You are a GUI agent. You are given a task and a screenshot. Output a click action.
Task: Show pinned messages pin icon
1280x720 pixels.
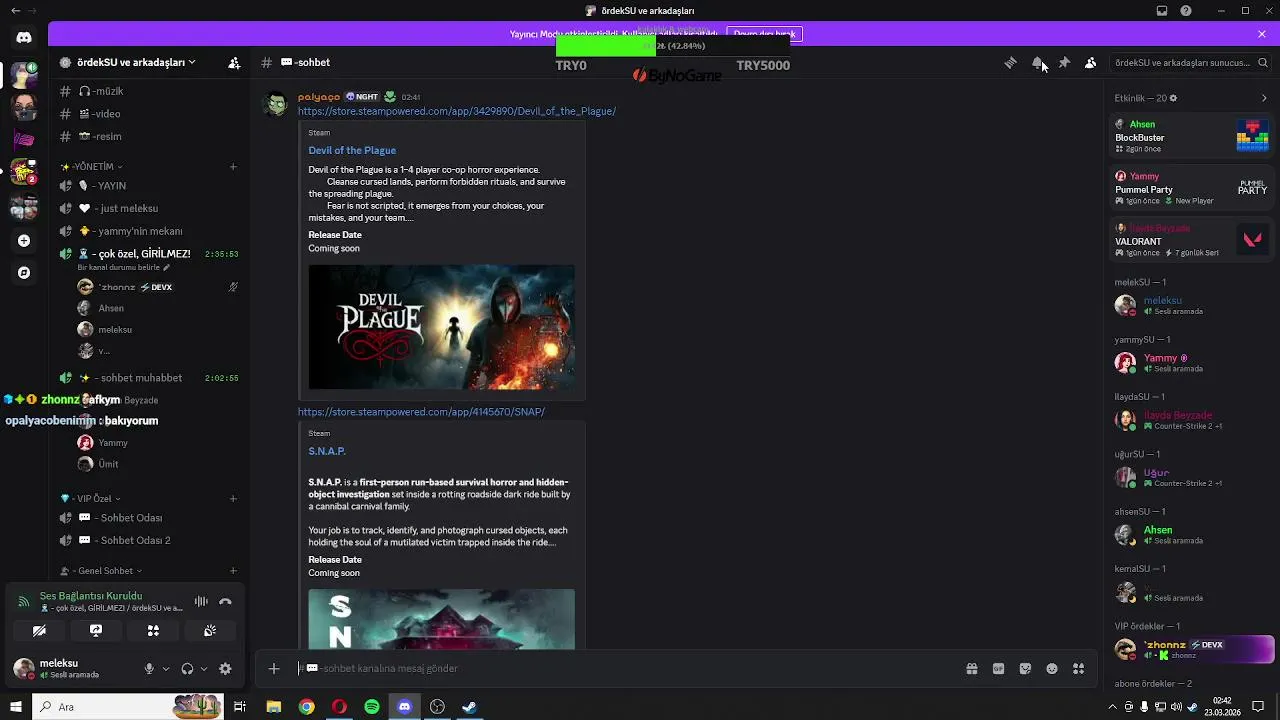point(1064,62)
